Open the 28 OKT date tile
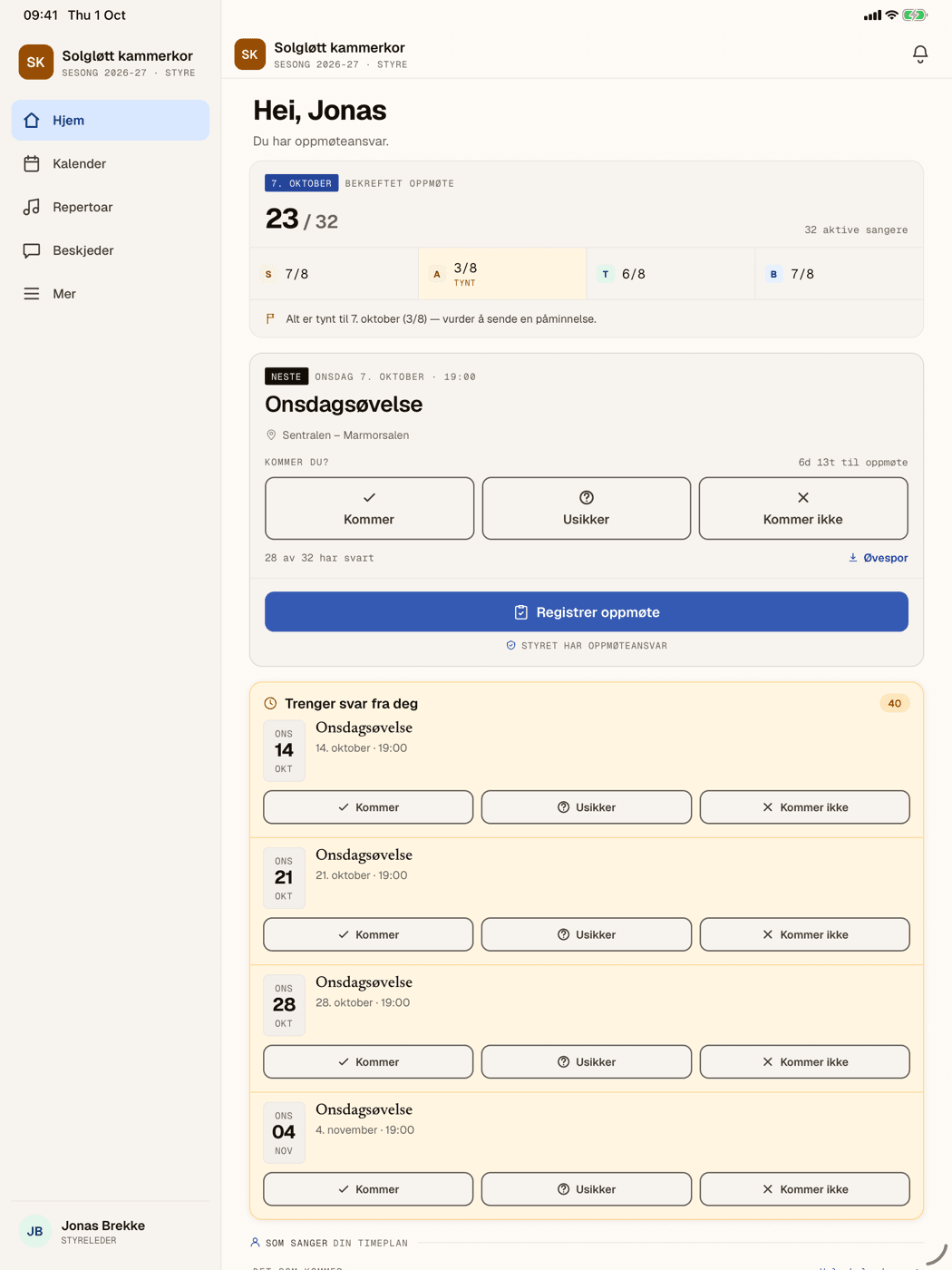952x1270 pixels. pos(284,1005)
